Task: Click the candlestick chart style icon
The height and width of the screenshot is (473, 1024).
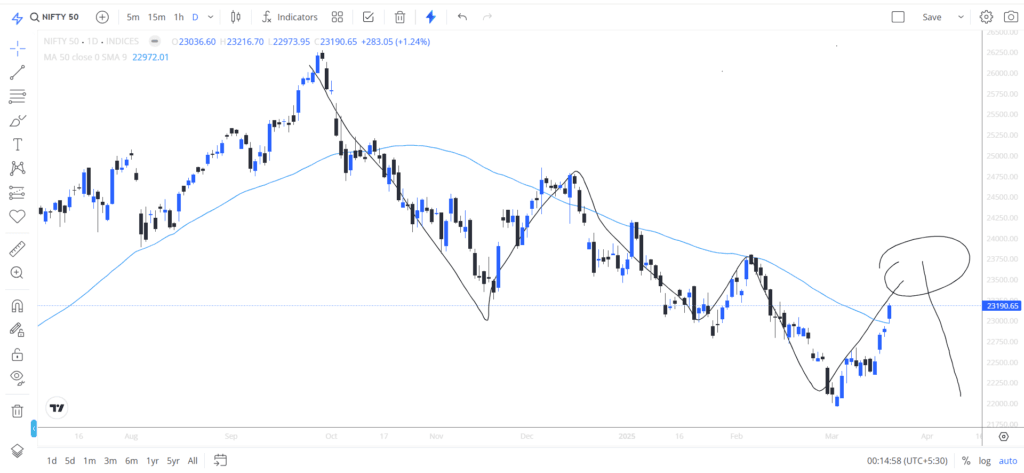Action: click(236, 17)
